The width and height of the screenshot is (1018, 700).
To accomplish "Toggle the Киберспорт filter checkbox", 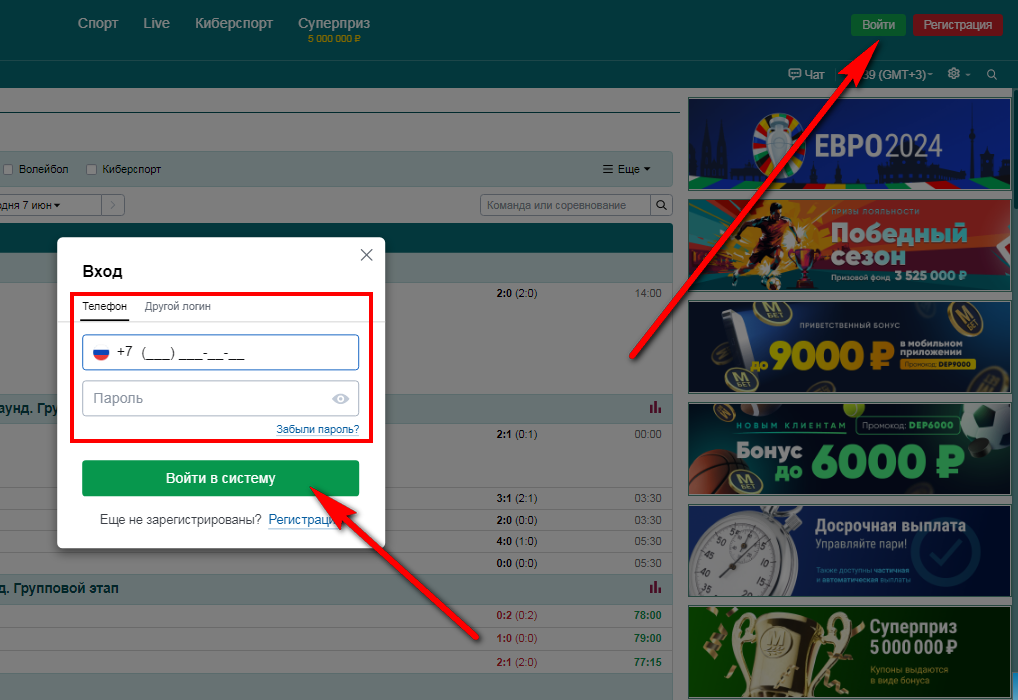I will tap(92, 169).
